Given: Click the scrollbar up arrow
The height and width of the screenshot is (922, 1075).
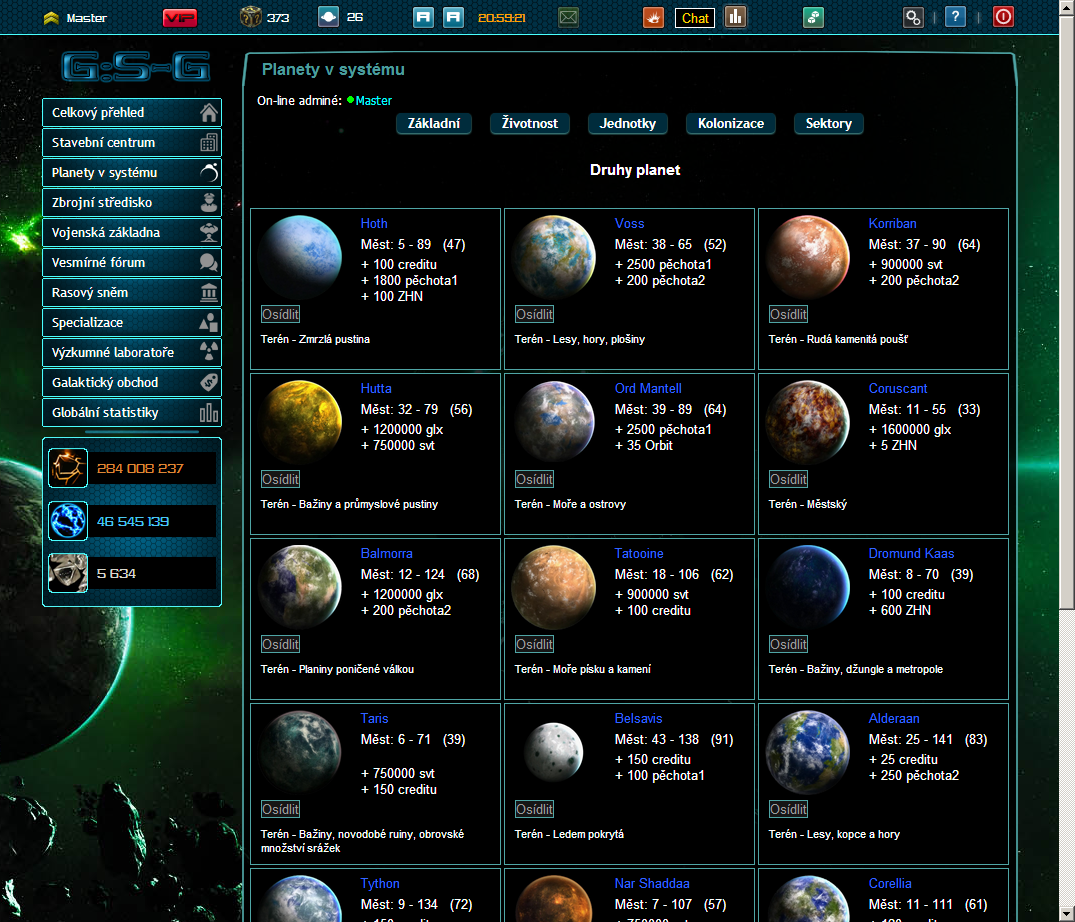Looking at the screenshot, I should pyautogui.click(x=1067, y=8).
